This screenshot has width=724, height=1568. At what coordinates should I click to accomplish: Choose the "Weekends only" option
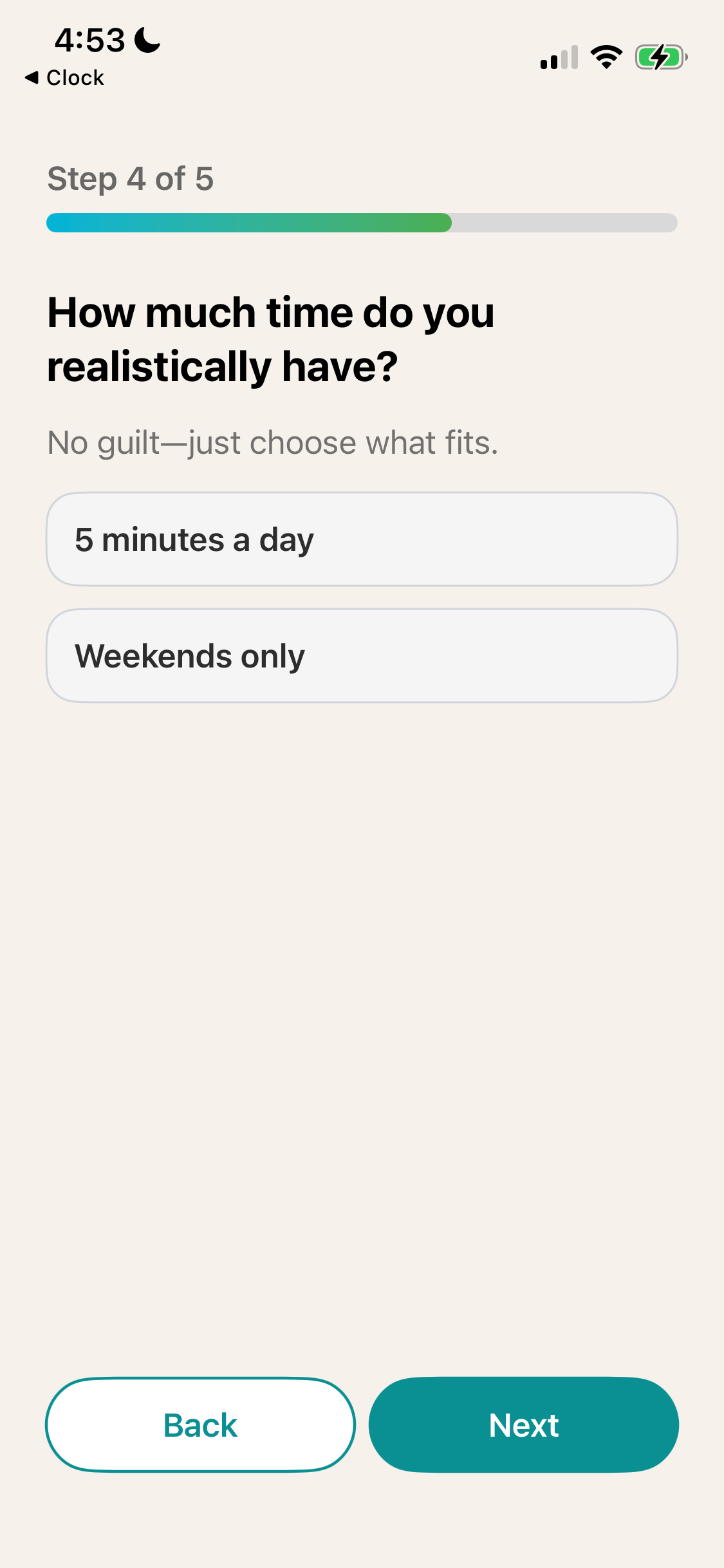(x=362, y=656)
